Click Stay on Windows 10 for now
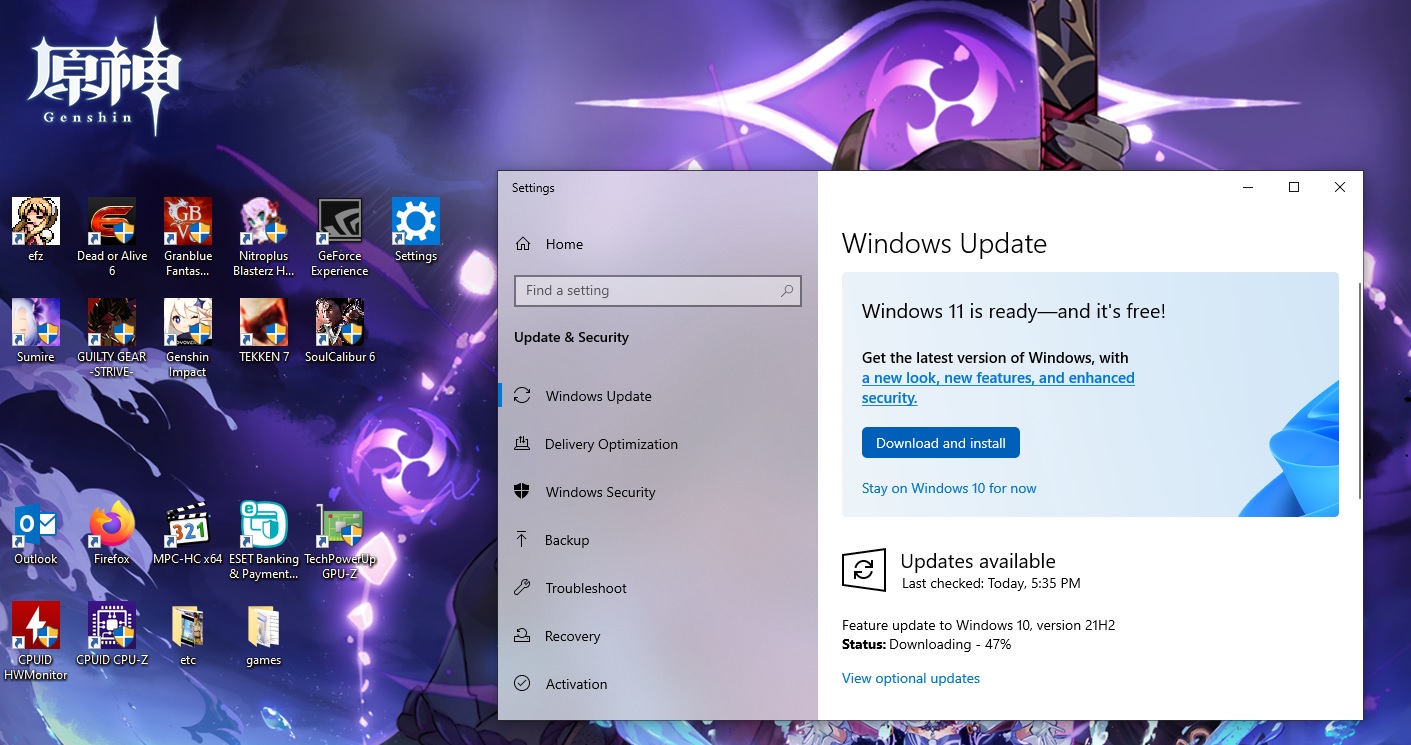 [949, 488]
